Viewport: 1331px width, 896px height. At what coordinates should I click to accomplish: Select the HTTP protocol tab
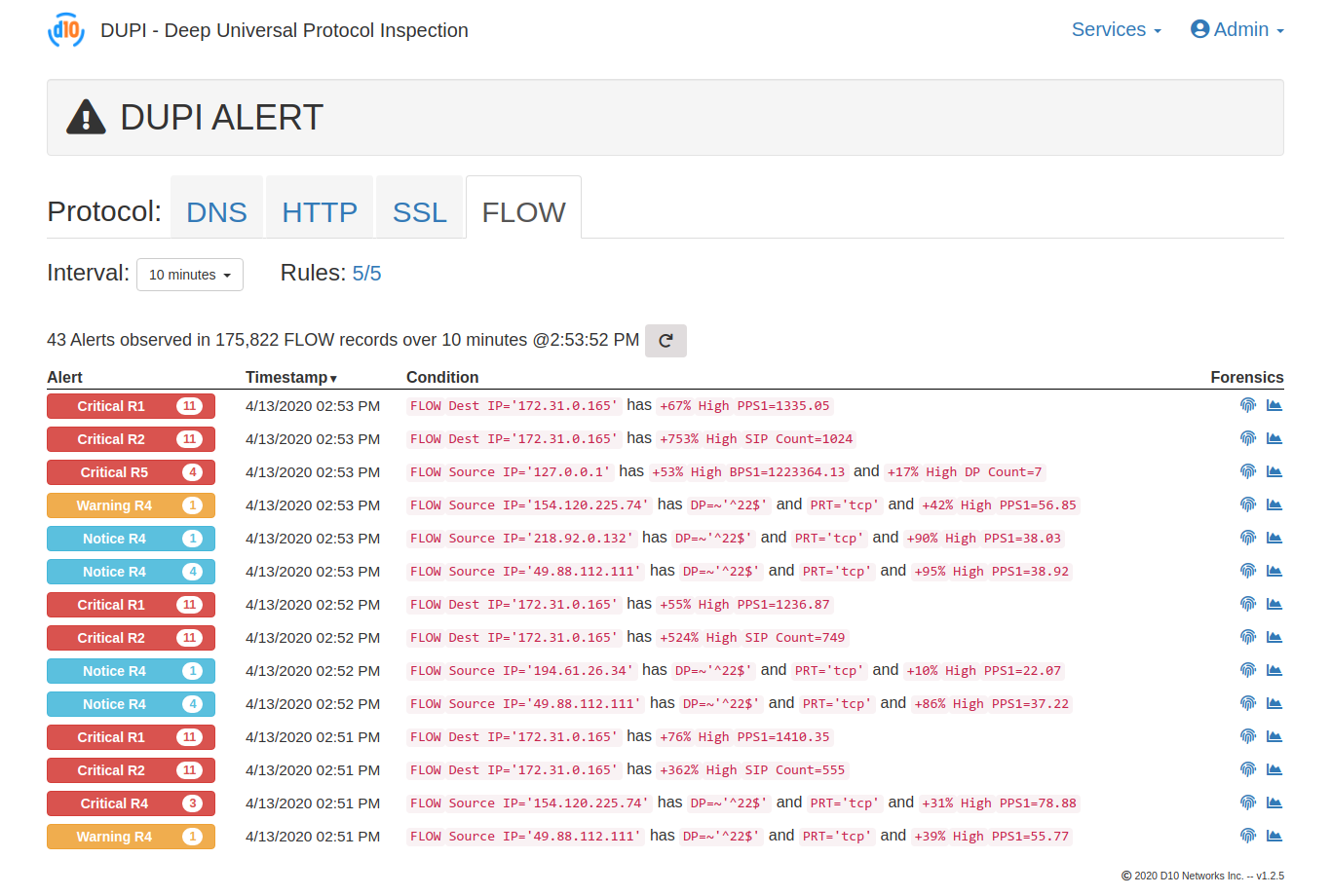point(320,211)
